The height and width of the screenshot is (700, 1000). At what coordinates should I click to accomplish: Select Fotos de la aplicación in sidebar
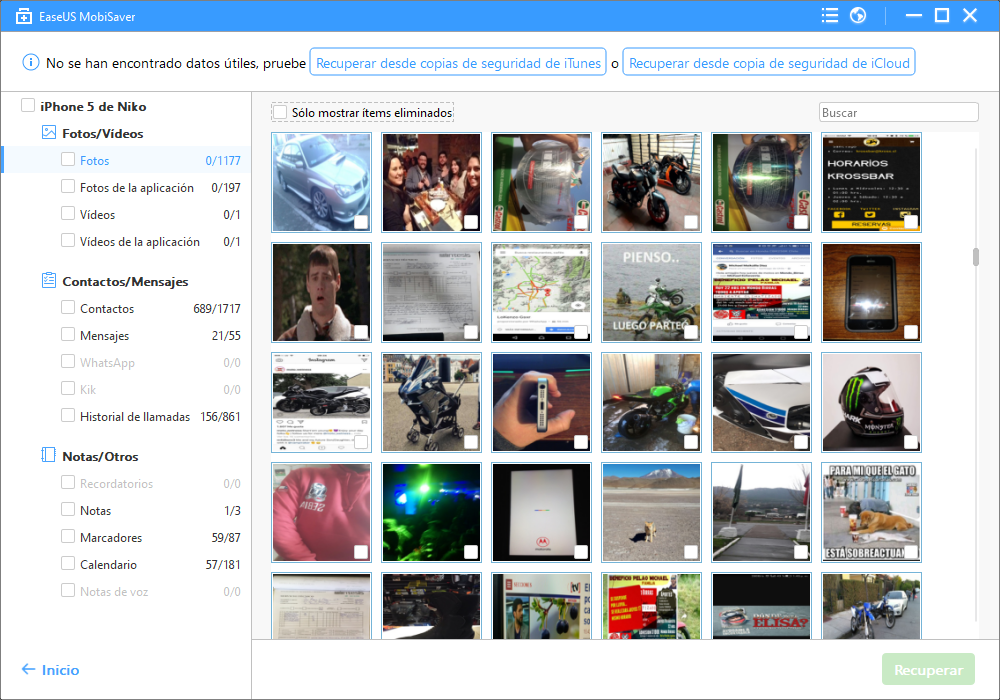click(136, 188)
